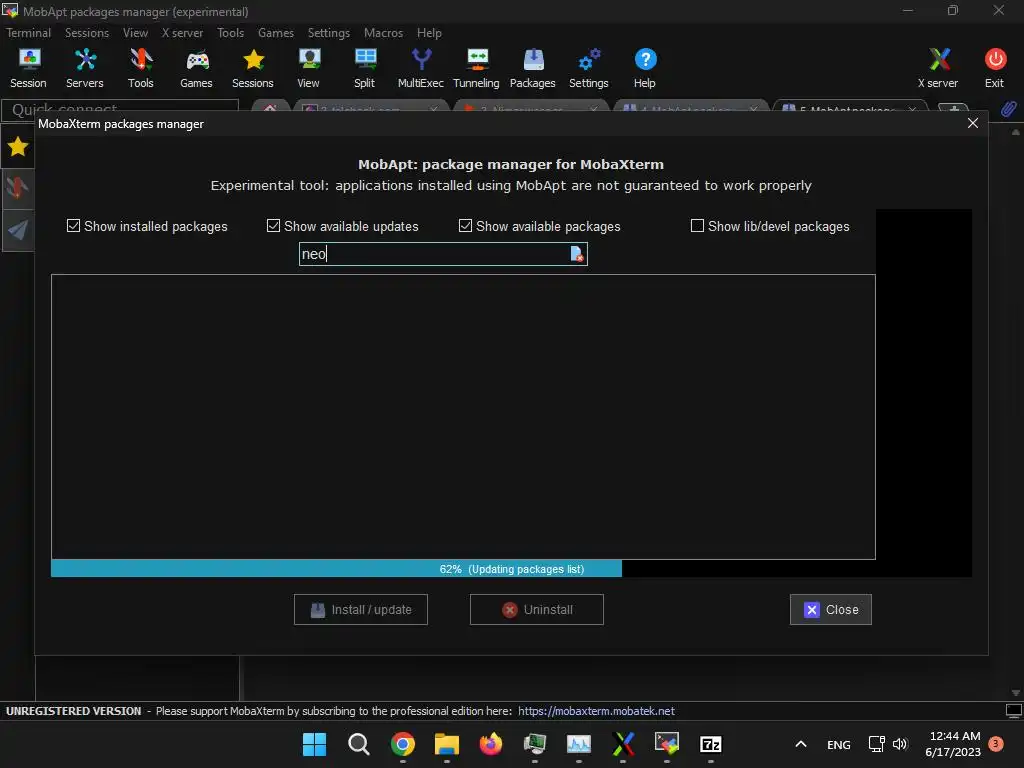Open the sidebar Tools knife tab
The width and height of the screenshot is (1024, 768).
[18, 188]
